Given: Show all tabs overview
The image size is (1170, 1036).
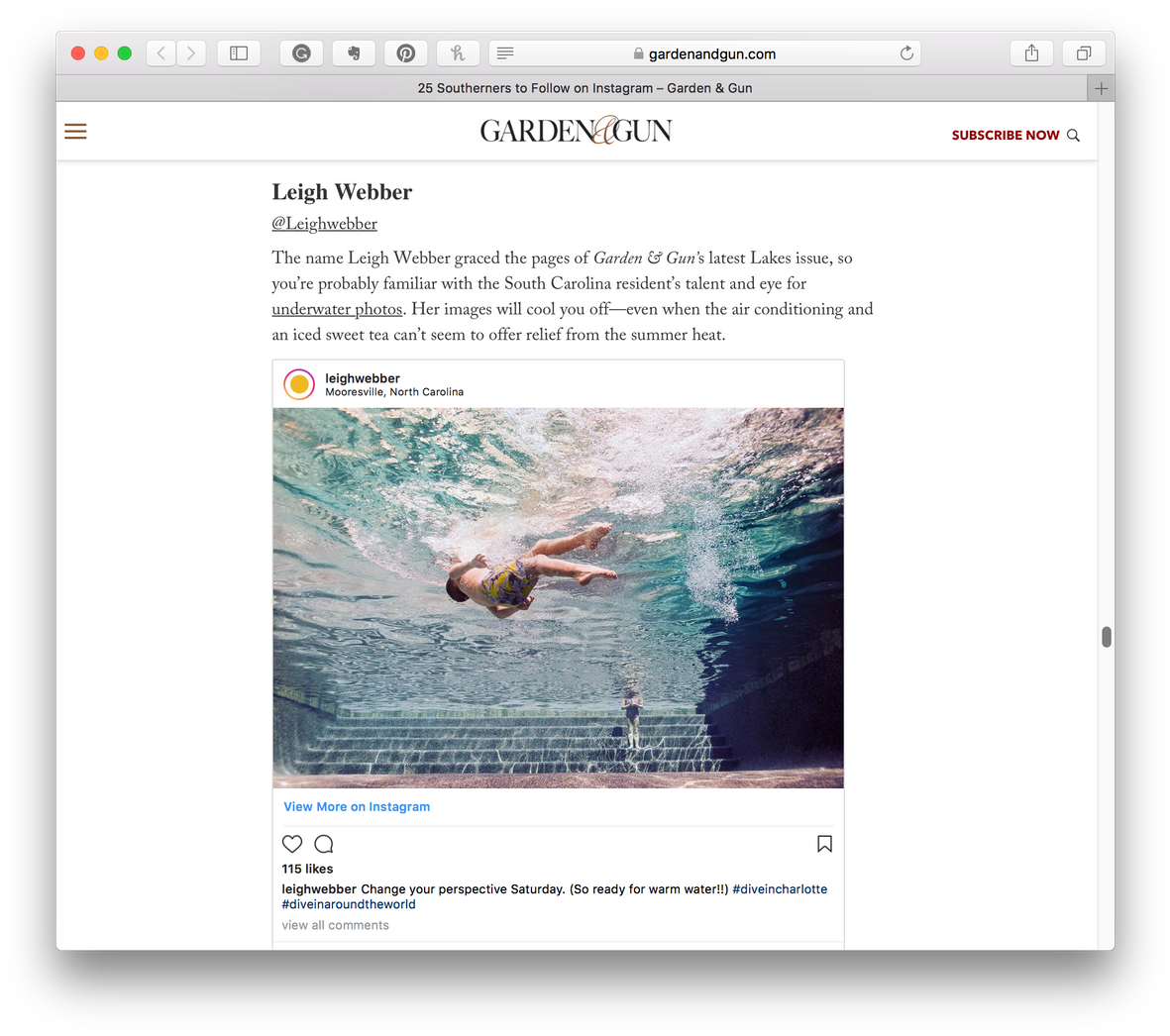Looking at the screenshot, I should [x=1084, y=53].
